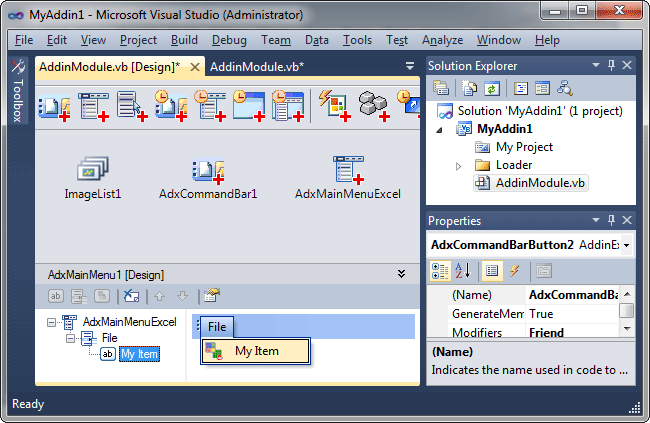Select My Project in Solution Explorer
Image resolution: width=650 pixels, height=423 pixels.
coord(514,147)
